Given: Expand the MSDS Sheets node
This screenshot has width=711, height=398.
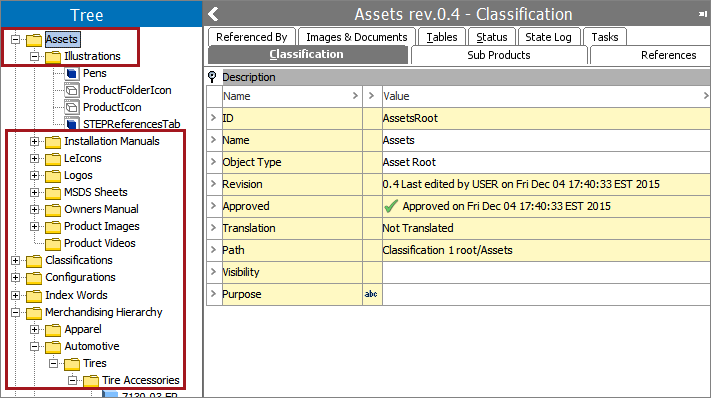Looking at the screenshot, I should coord(34,192).
